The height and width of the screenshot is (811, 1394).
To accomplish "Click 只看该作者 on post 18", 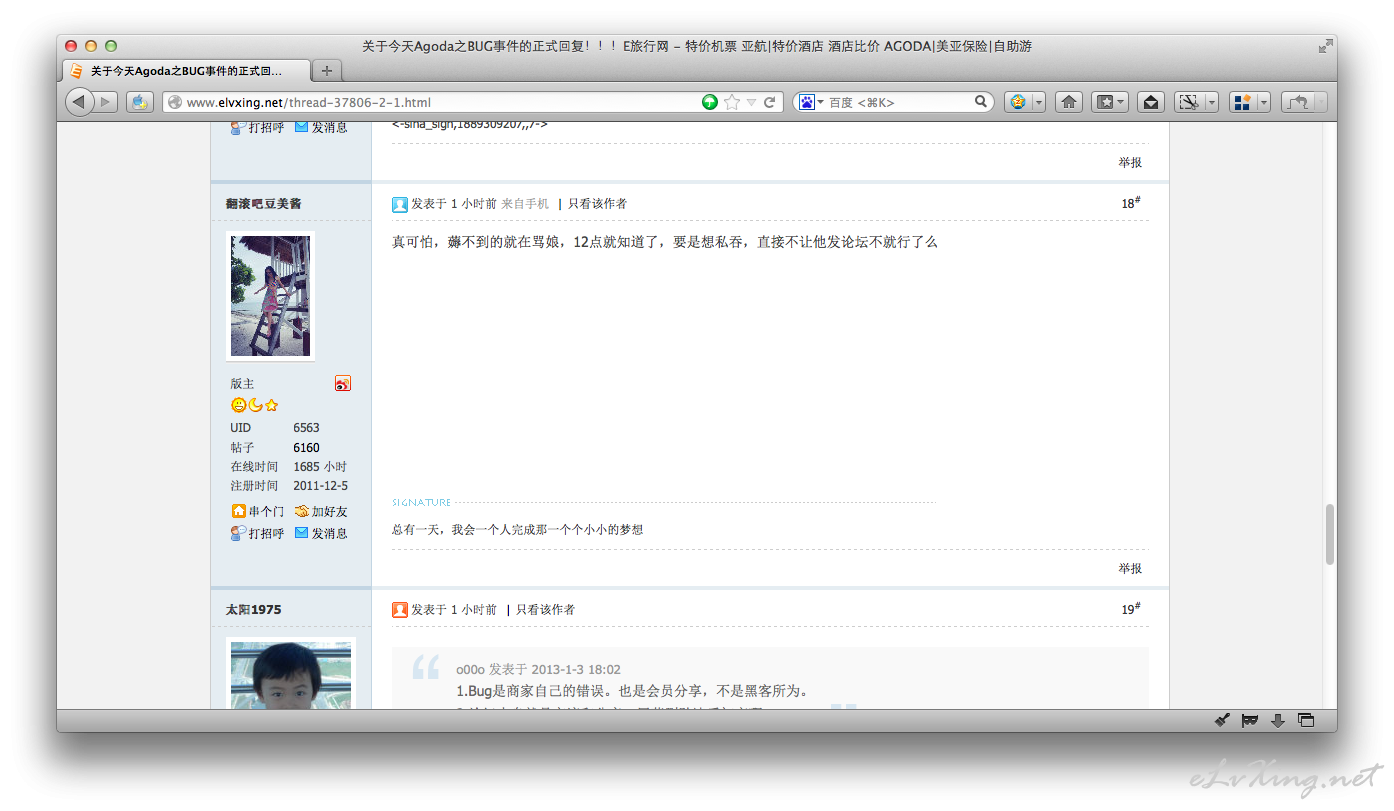I will point(597,204).
